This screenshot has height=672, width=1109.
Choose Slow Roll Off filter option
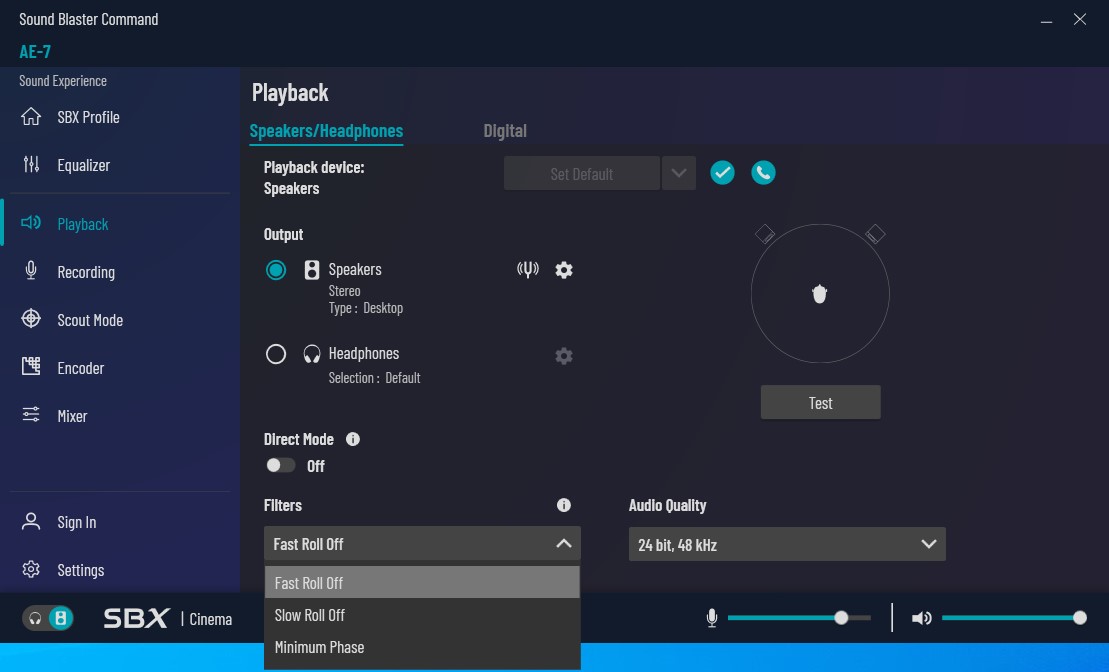click(x=422, y=615)
